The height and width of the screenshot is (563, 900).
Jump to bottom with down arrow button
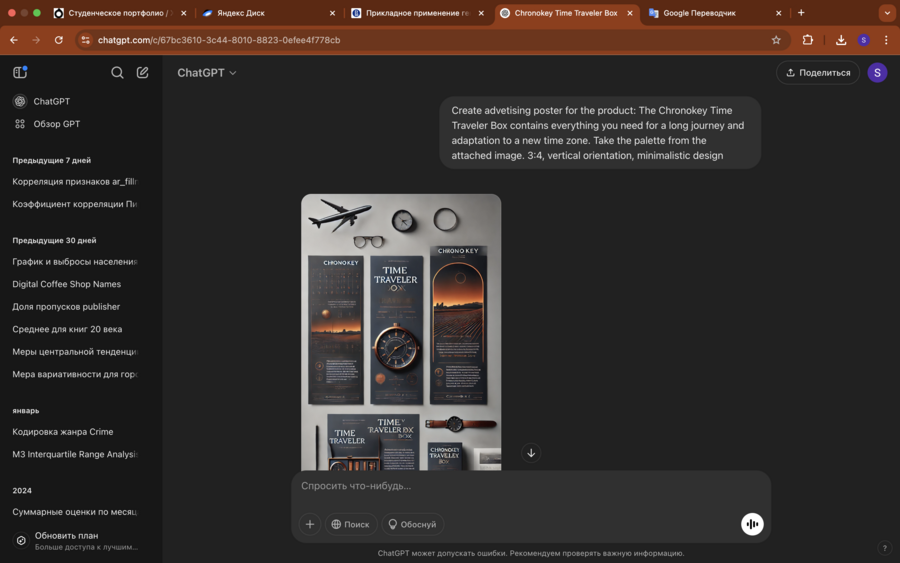(531, 453)
